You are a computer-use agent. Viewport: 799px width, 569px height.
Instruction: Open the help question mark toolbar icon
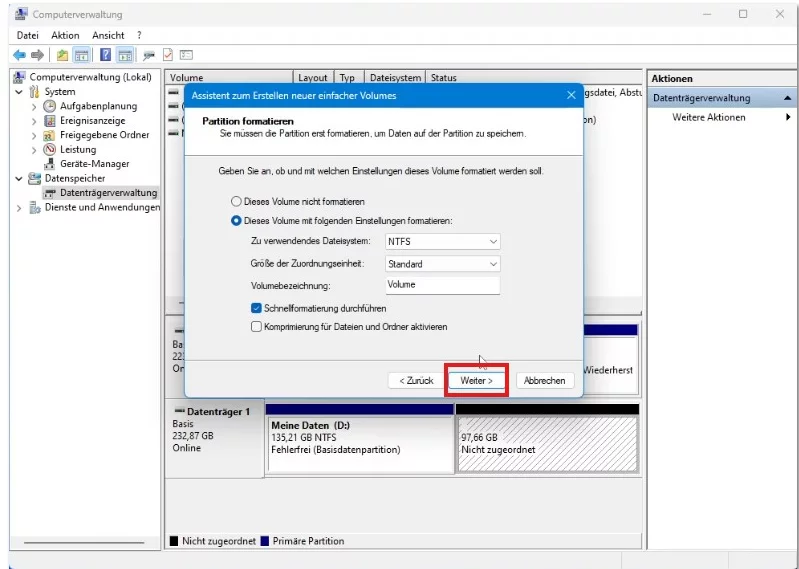[105, 55]
